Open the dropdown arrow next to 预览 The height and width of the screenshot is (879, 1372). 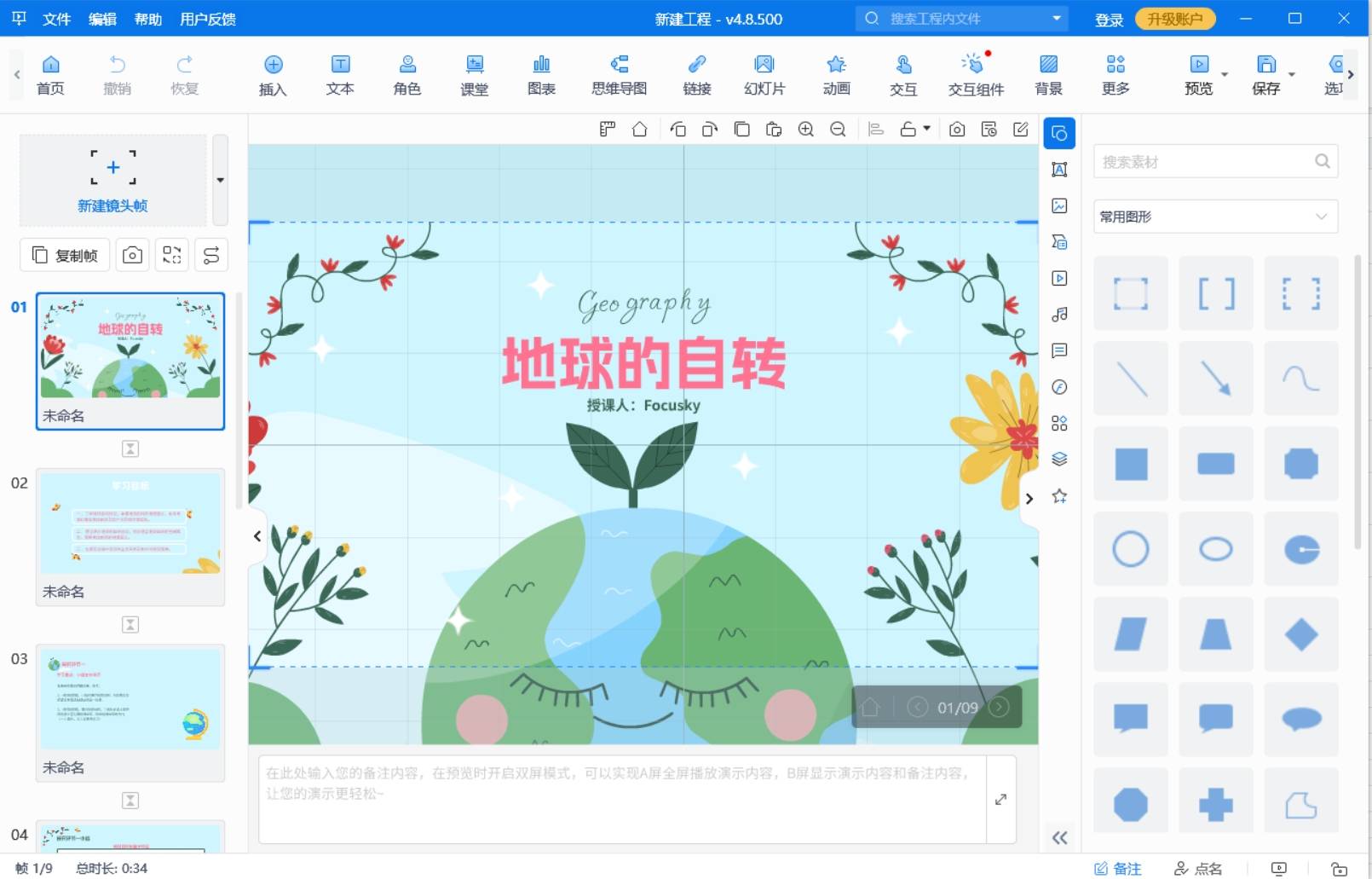pyautogui.click(x=1225, y=75)
